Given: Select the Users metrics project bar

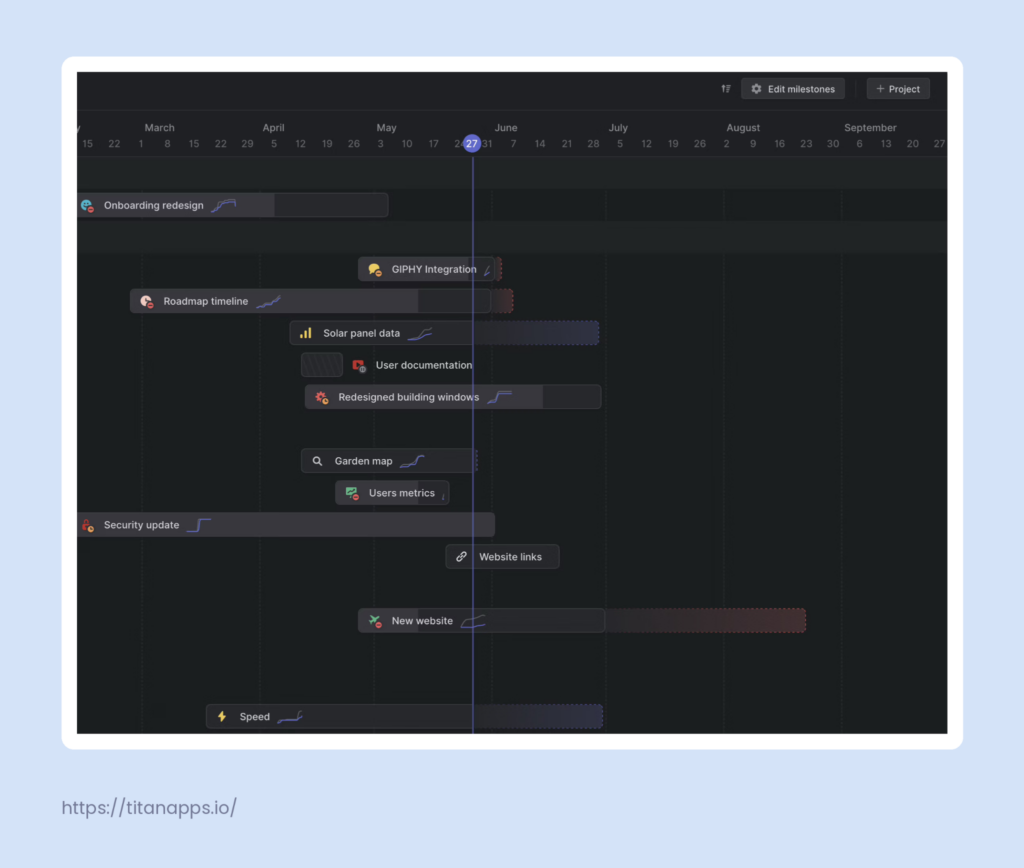Looking at the screenshot, I should click(392, 493).
